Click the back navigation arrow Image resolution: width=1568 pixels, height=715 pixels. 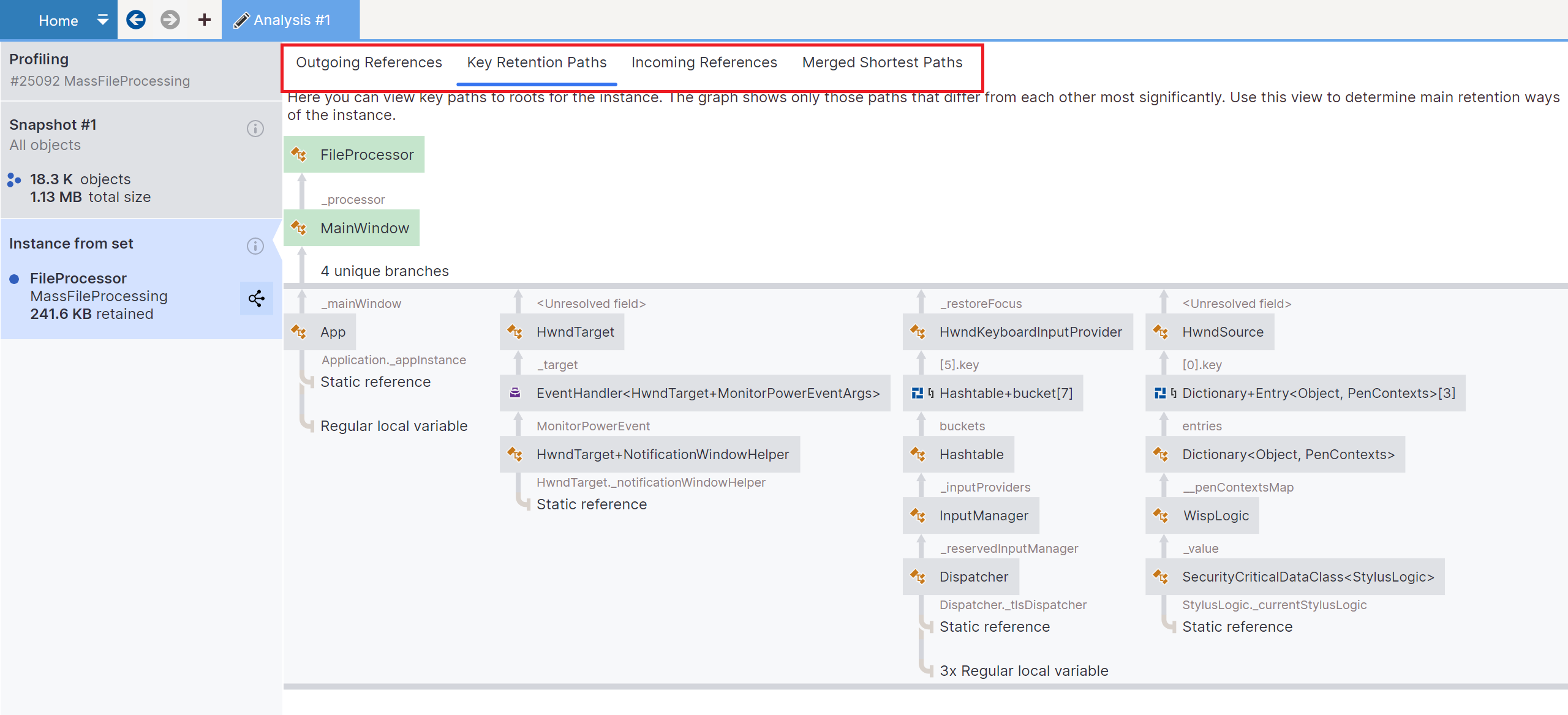[136, 19]
